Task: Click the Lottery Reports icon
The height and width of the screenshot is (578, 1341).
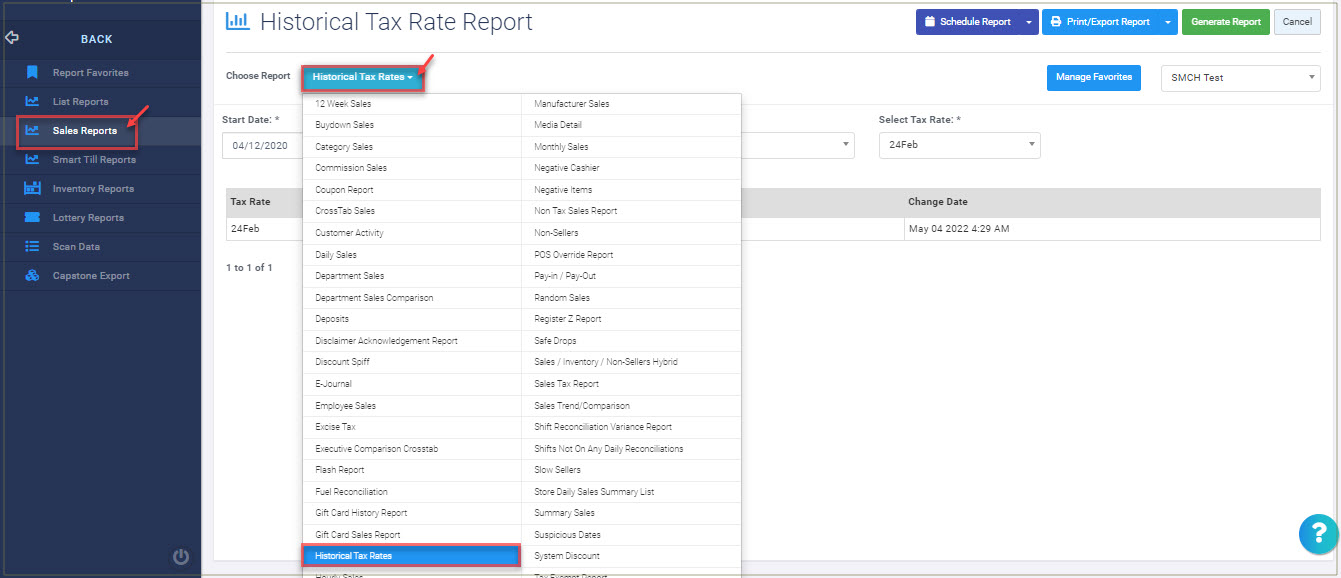Action: click(32, 217)
